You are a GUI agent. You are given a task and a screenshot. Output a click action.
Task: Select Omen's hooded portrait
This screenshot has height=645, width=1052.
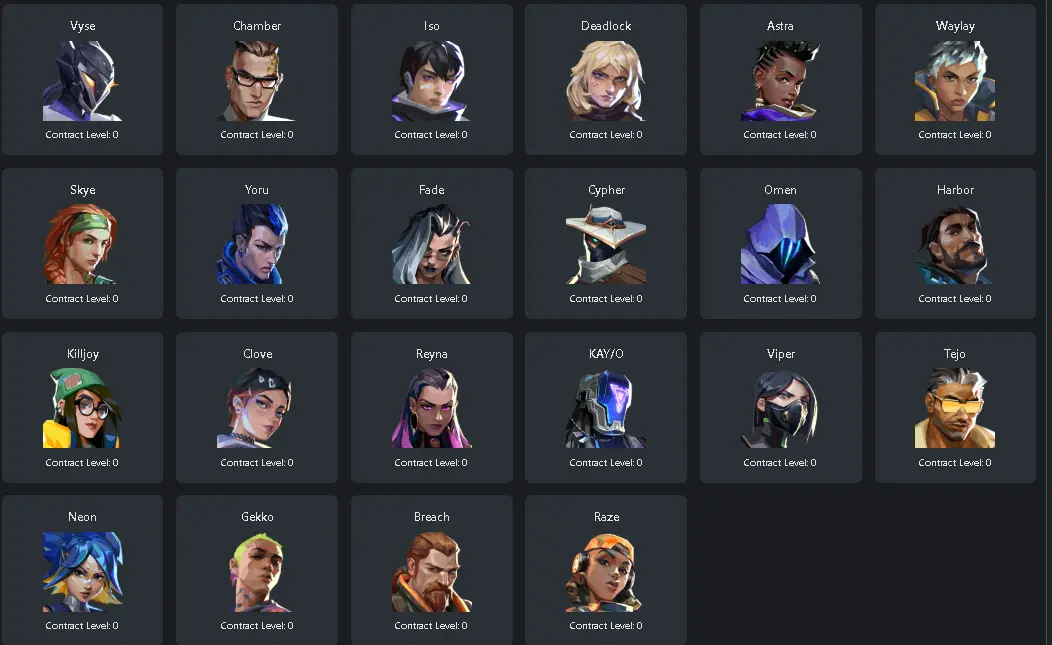click(x=780, y=244)
